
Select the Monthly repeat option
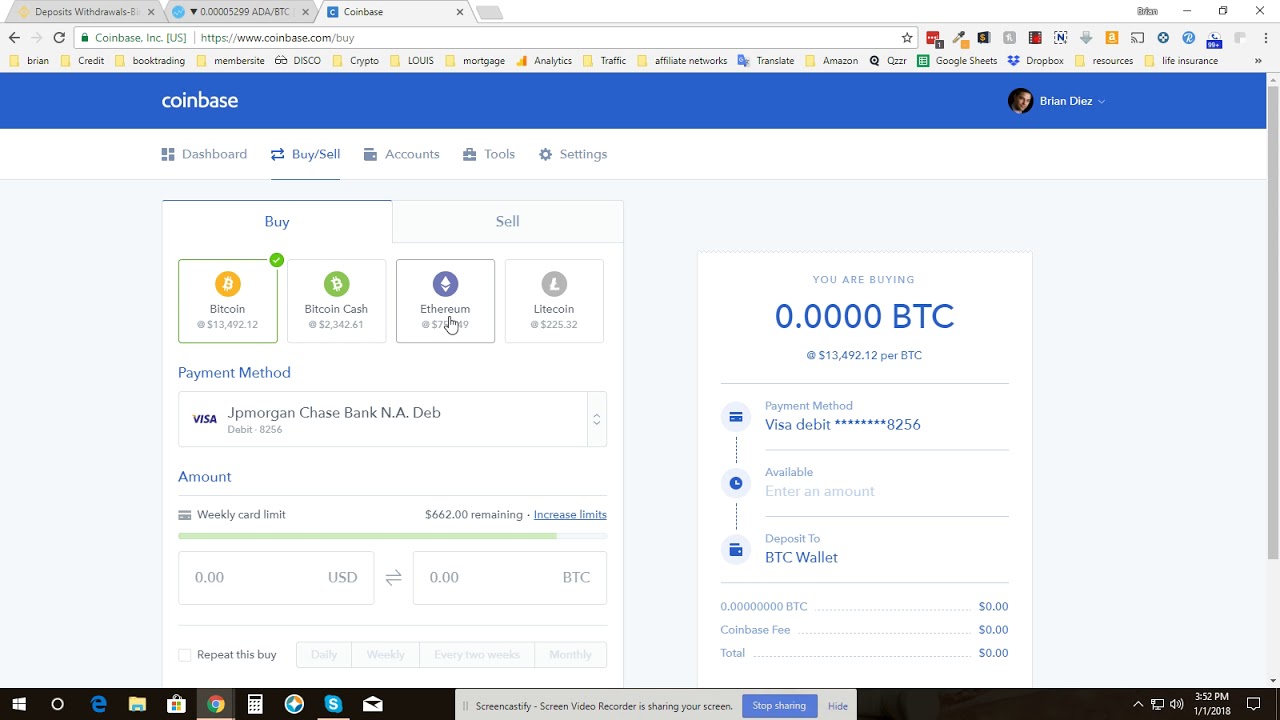point(571,655)
